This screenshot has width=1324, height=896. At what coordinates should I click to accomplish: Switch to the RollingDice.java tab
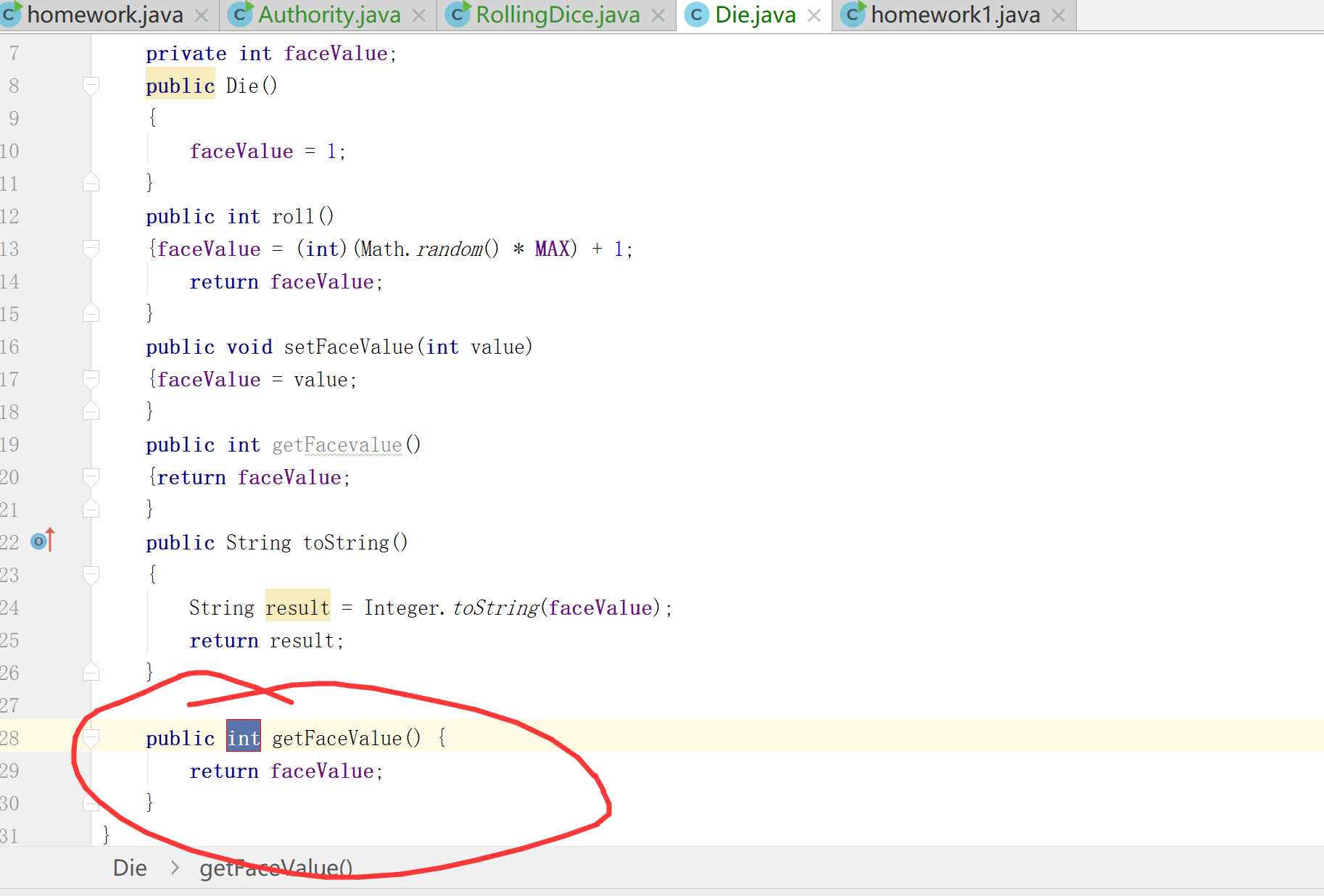558,14
